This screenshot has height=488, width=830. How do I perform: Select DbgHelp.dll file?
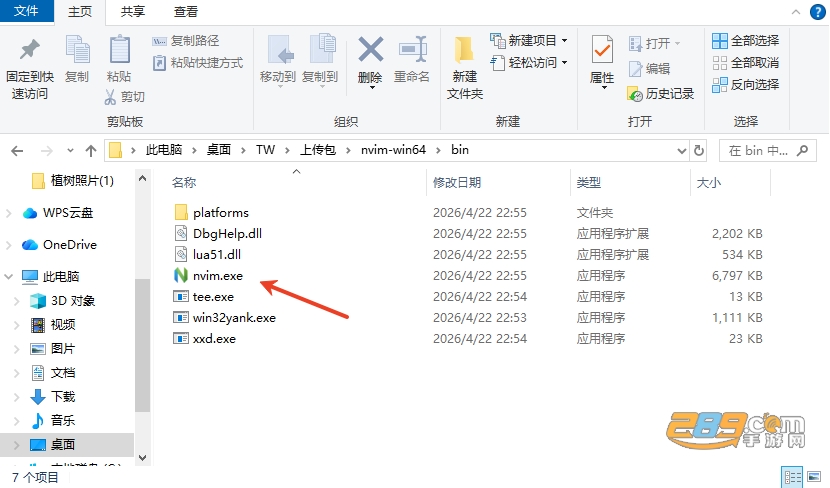pos(218,234)
